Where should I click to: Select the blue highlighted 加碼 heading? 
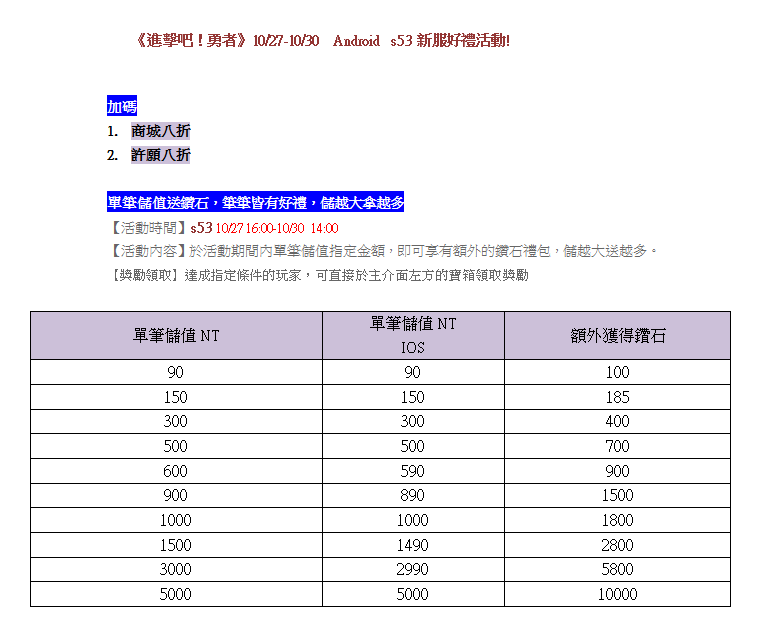122,106
